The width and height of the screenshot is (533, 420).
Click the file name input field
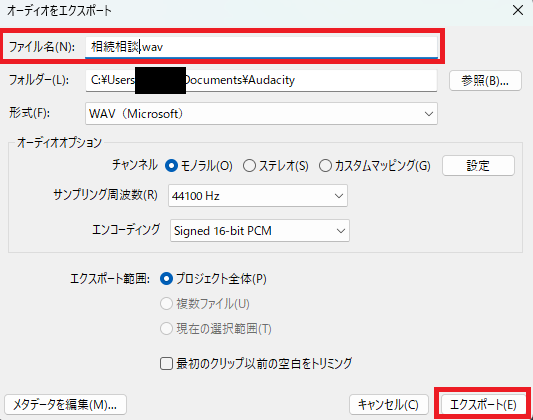[x=261, y=47]
